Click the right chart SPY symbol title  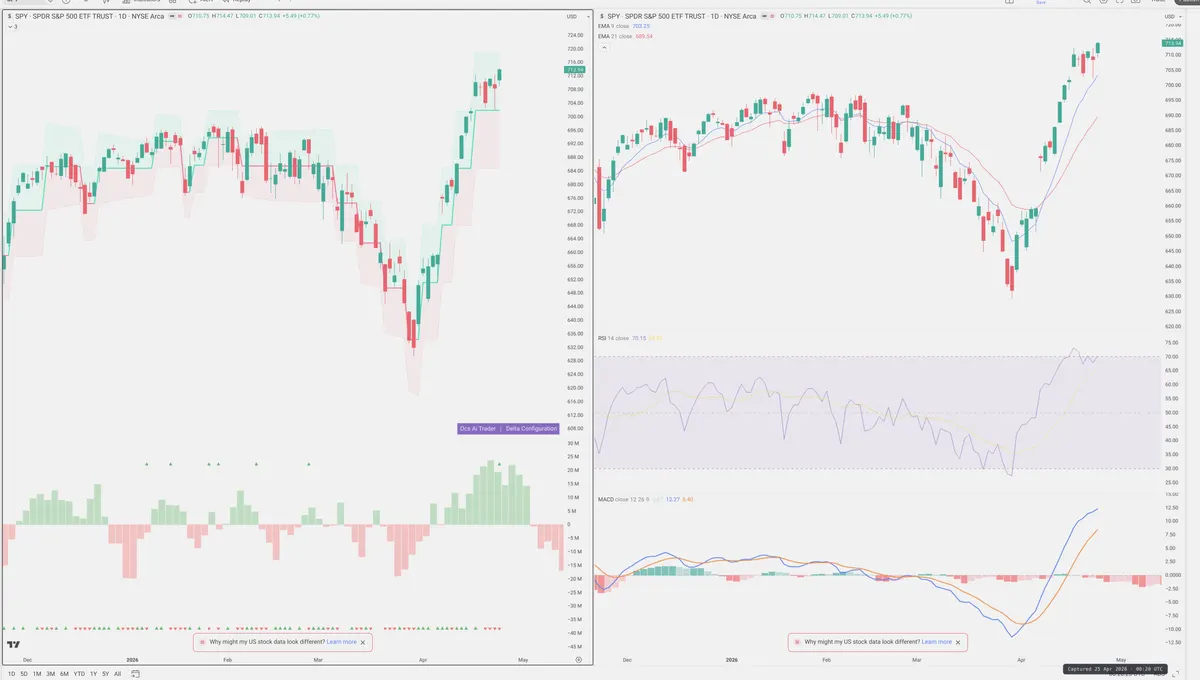click(x=683, y=16)
